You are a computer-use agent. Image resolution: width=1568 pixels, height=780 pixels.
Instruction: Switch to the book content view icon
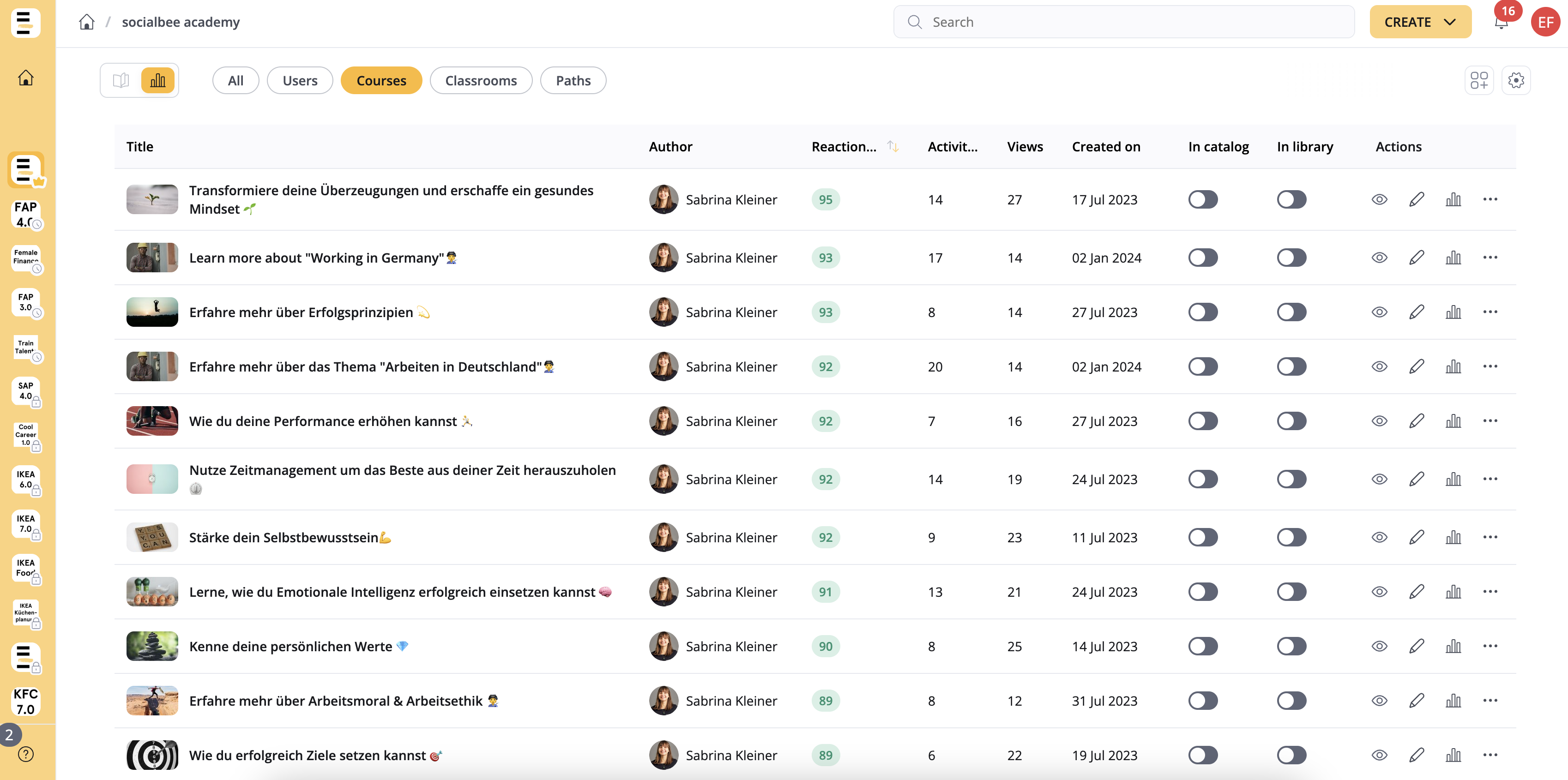pyautogui.click(x=121, y=80)
